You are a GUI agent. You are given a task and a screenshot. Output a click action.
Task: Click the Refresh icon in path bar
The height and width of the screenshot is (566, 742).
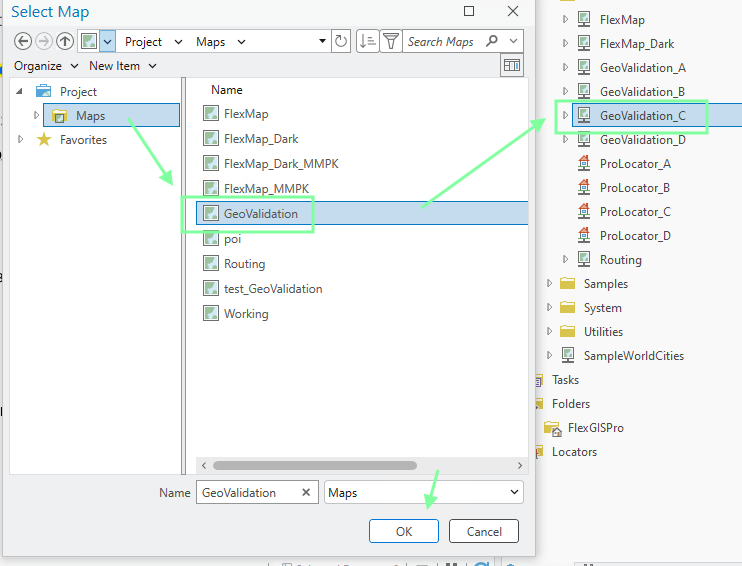[x=341, y=41]
